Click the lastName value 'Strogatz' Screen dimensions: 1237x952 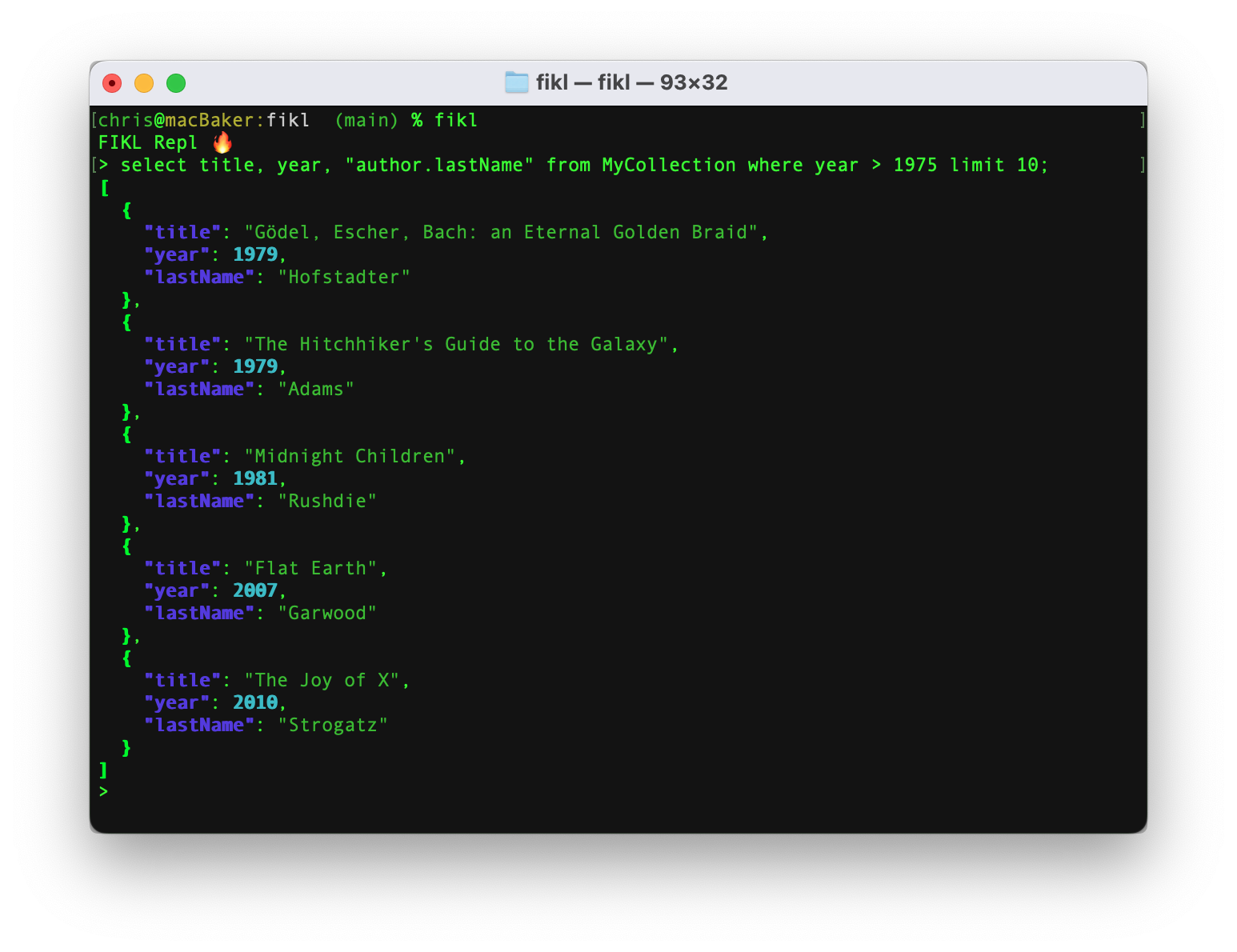(x=333, y=725)
